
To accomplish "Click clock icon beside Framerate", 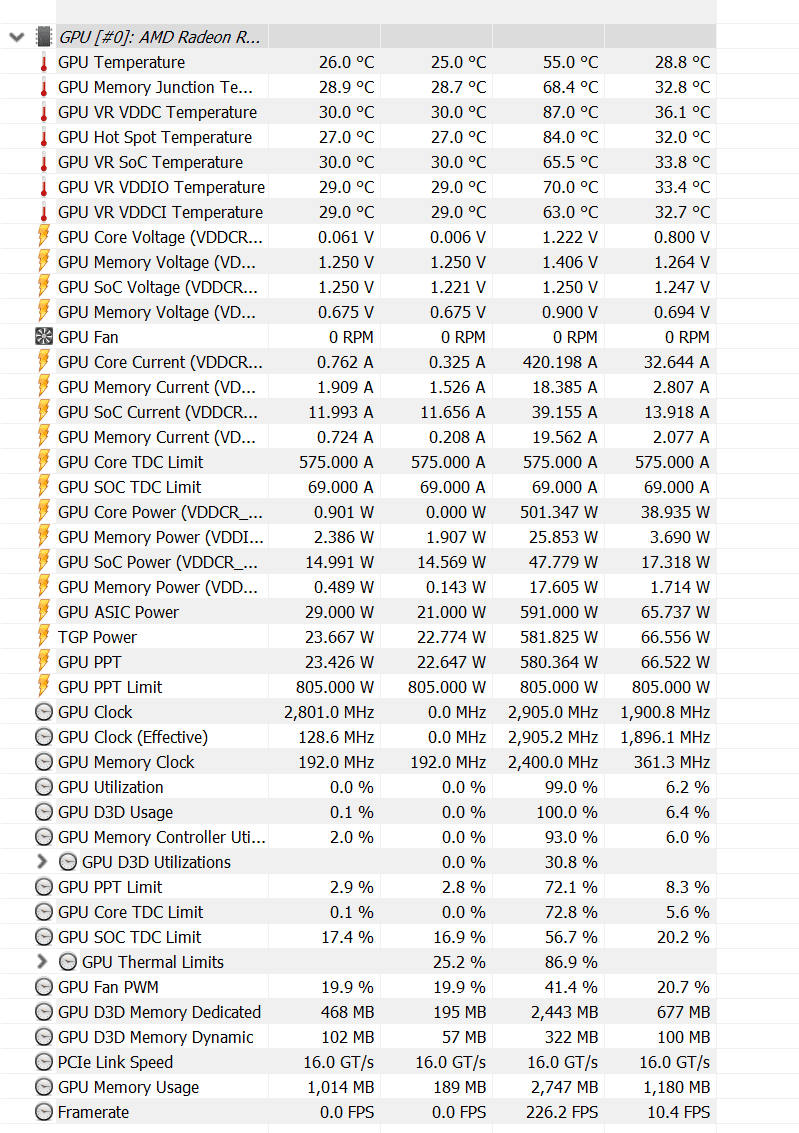I will 44,1111.
